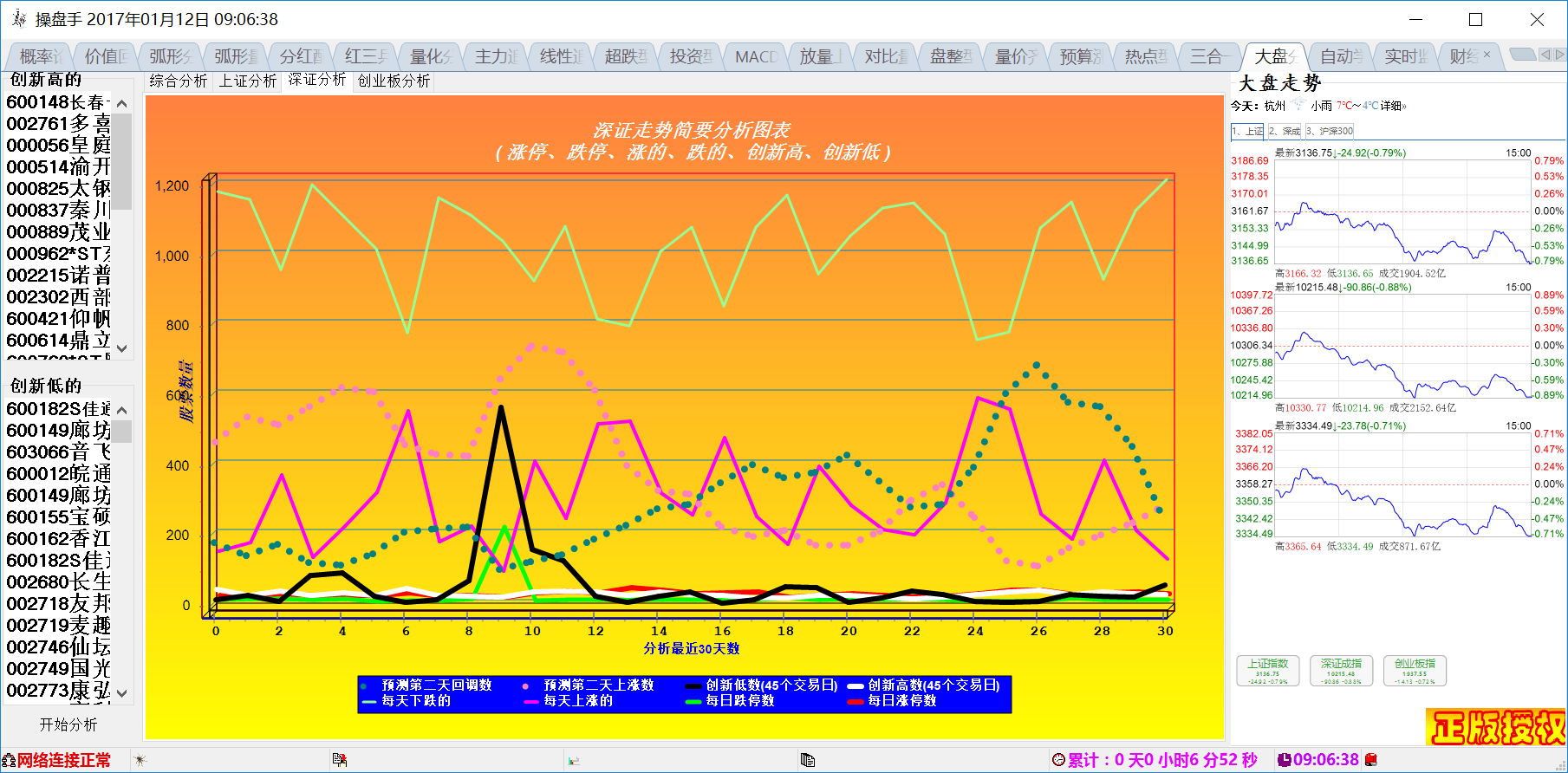Screen dimensions: 1568x773
Task: Start analysis with 开始分析 button
Action: pyautogui.click(x=68, y=724)
